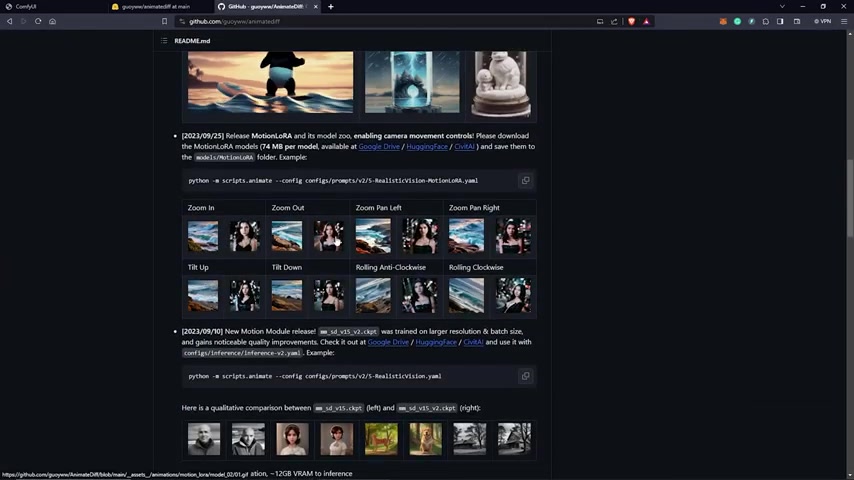854x480 pixels.
Task: Open Motion Module CivitAI link
Action: (473, 342)
